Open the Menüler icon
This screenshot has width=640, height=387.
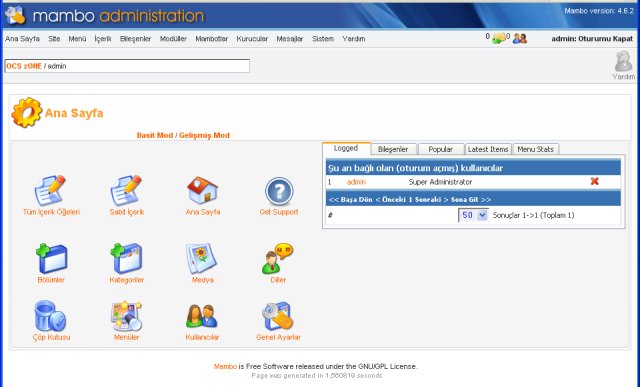pos(126,316)
